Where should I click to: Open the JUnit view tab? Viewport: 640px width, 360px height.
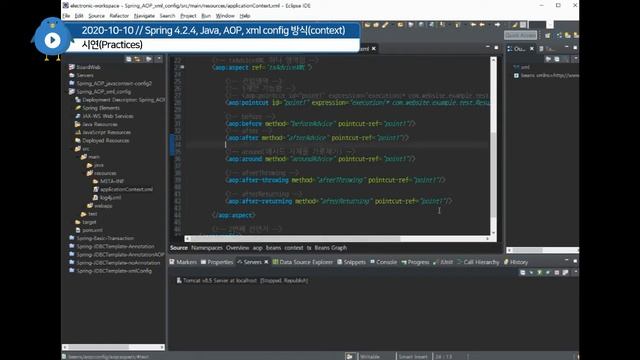[x=443, y=262]
